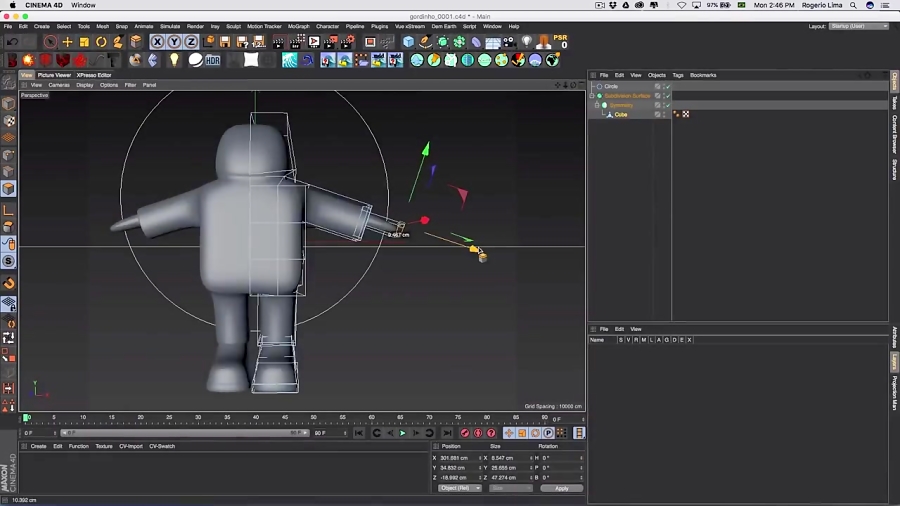Go to end of animation

click(447, 433)
